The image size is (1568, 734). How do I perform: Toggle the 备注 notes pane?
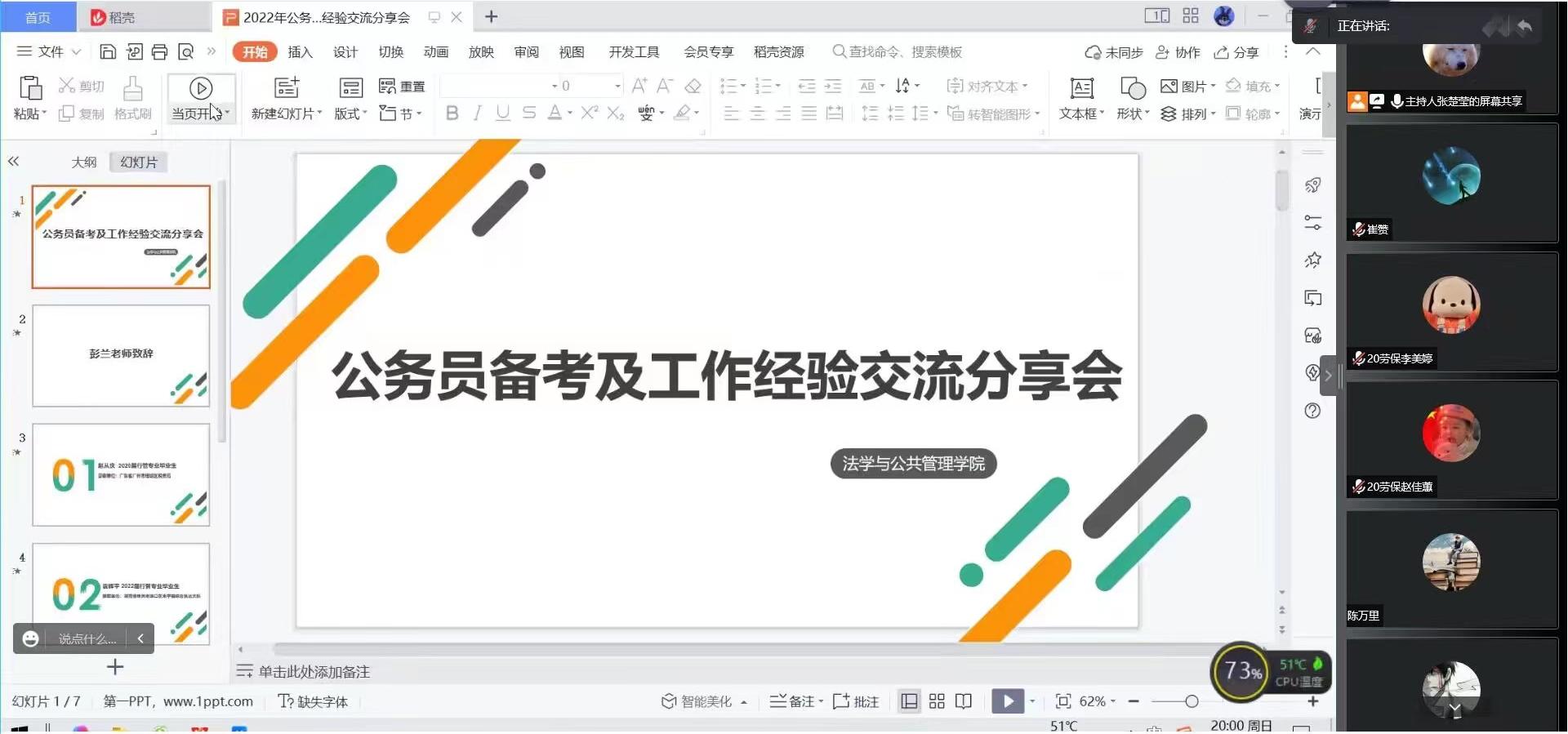pos(793,701)
